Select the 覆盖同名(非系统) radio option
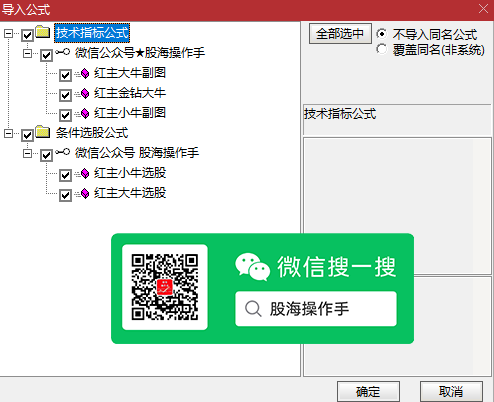The image size is (494, 402). pos(382,49)
